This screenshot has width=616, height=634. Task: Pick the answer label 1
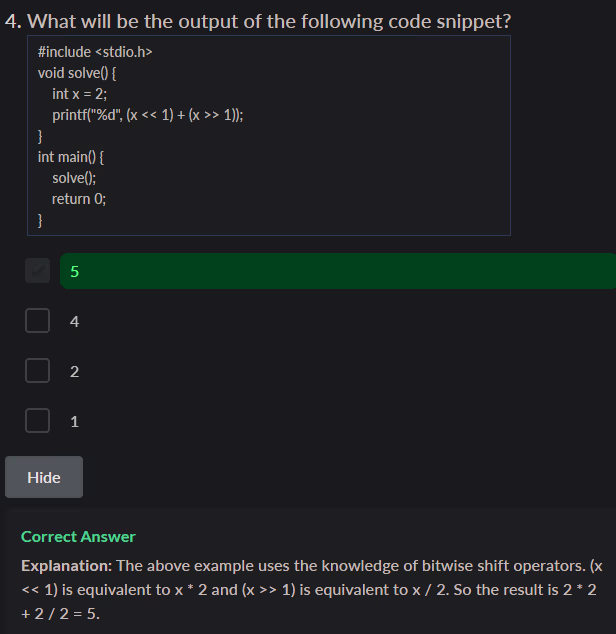(x=75, y=422)
